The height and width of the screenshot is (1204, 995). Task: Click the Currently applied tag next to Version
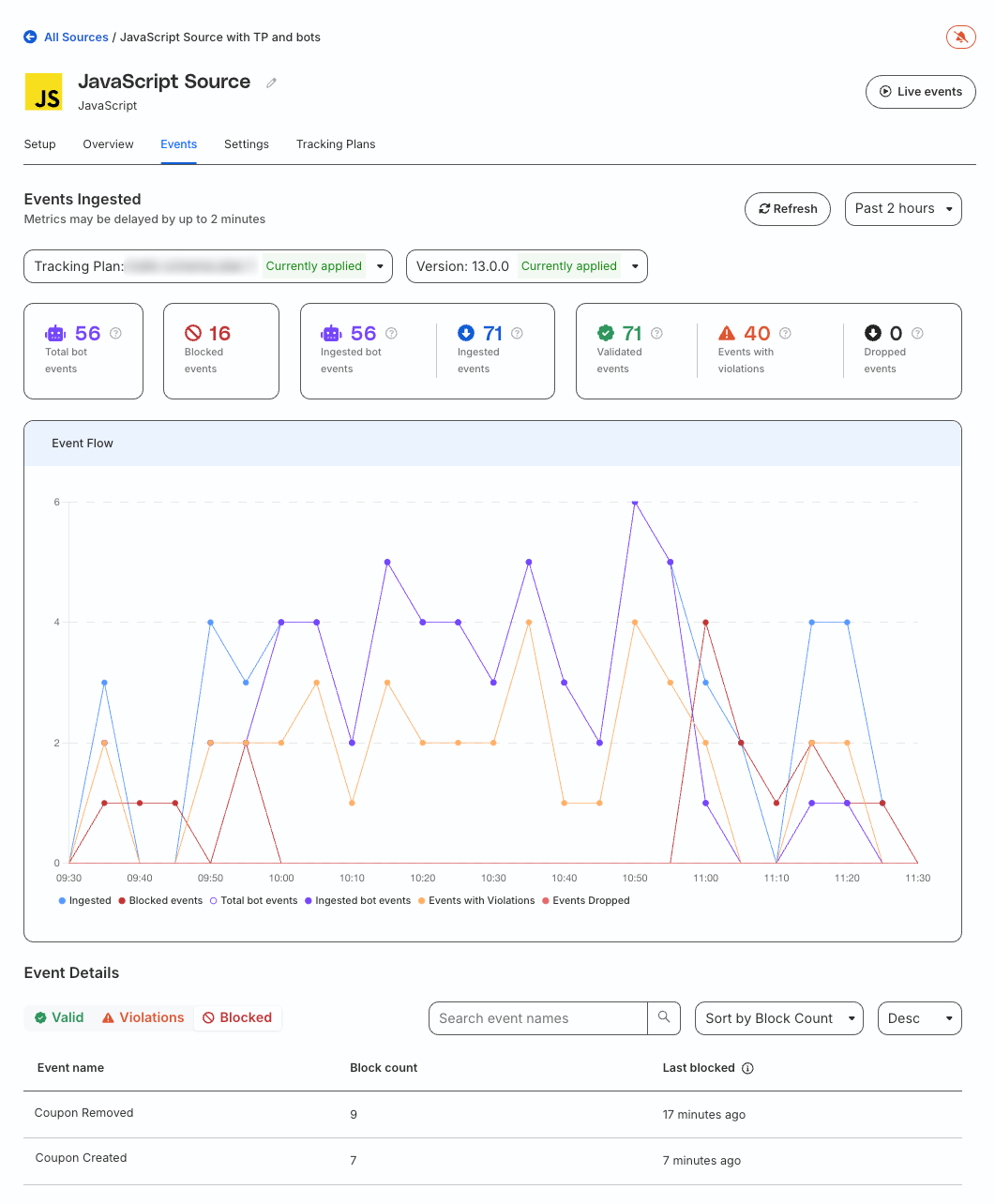coord(569,266)
